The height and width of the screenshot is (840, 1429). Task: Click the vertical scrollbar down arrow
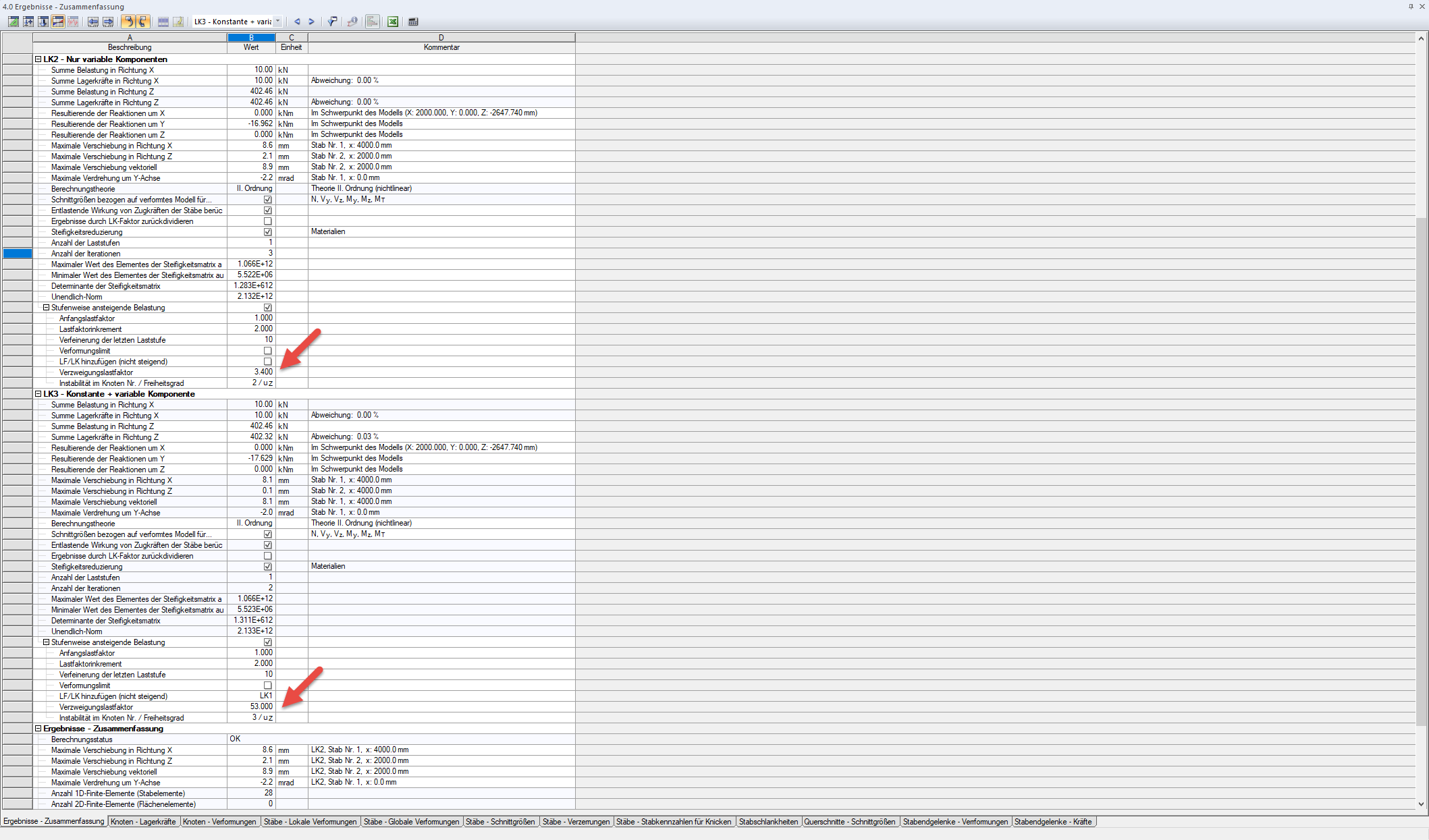click(1421, 804)
